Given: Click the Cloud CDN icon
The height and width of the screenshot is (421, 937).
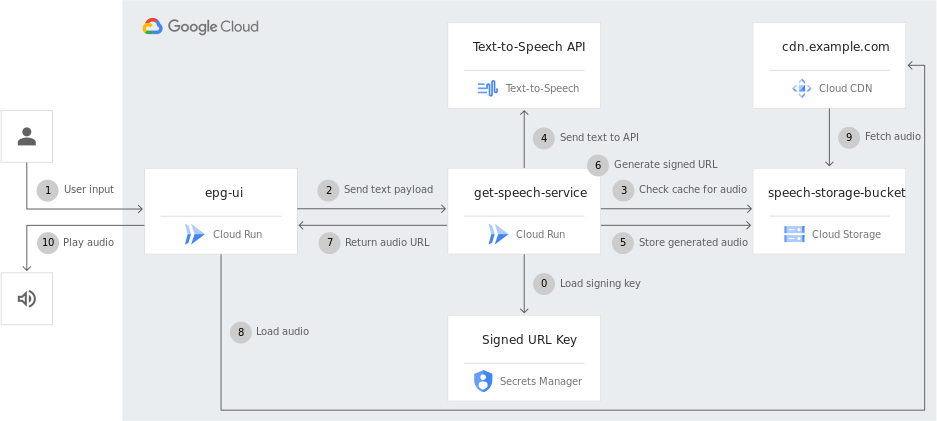Looking at the screenshot, I should point(801,88).
